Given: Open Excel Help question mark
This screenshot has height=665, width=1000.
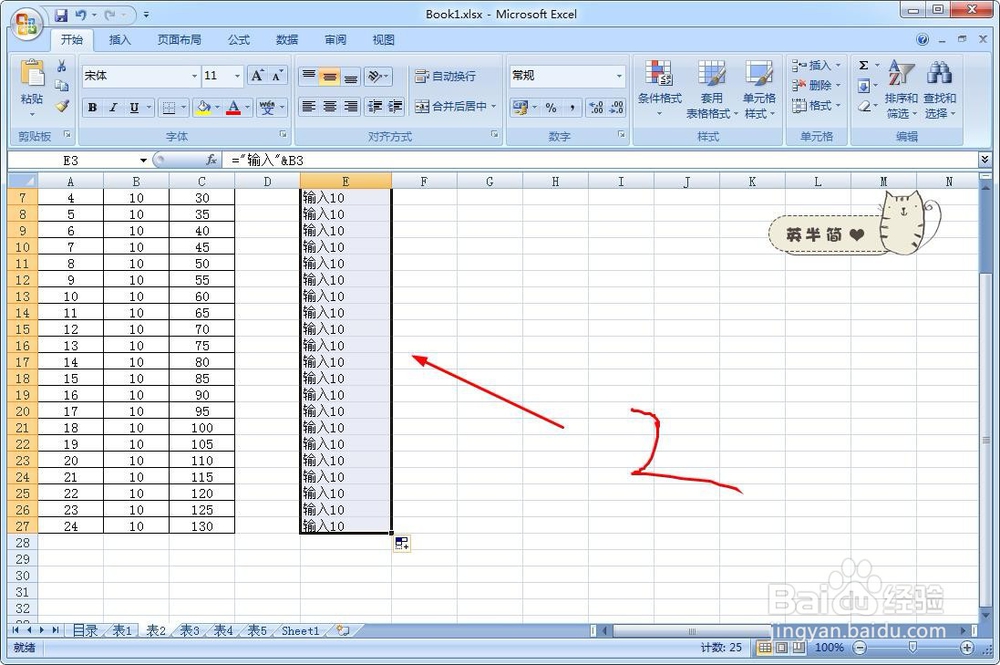Looking at the screenshot, I should click(x=922, y=40).
